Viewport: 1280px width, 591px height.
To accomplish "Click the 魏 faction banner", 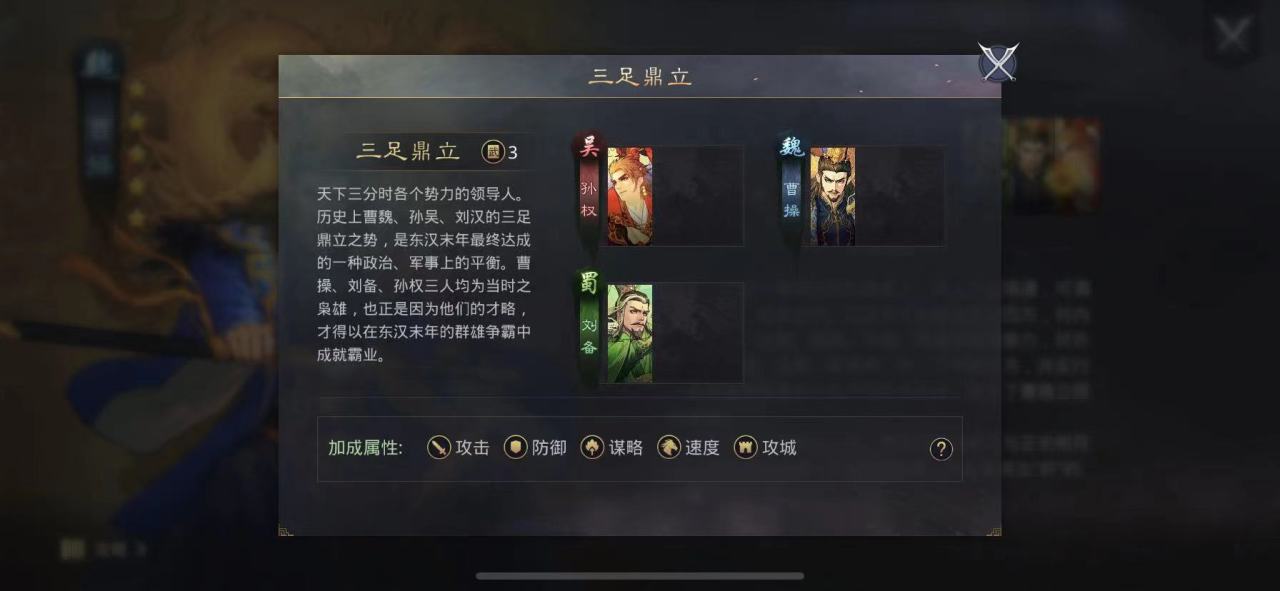I will [x=792, y=188].
